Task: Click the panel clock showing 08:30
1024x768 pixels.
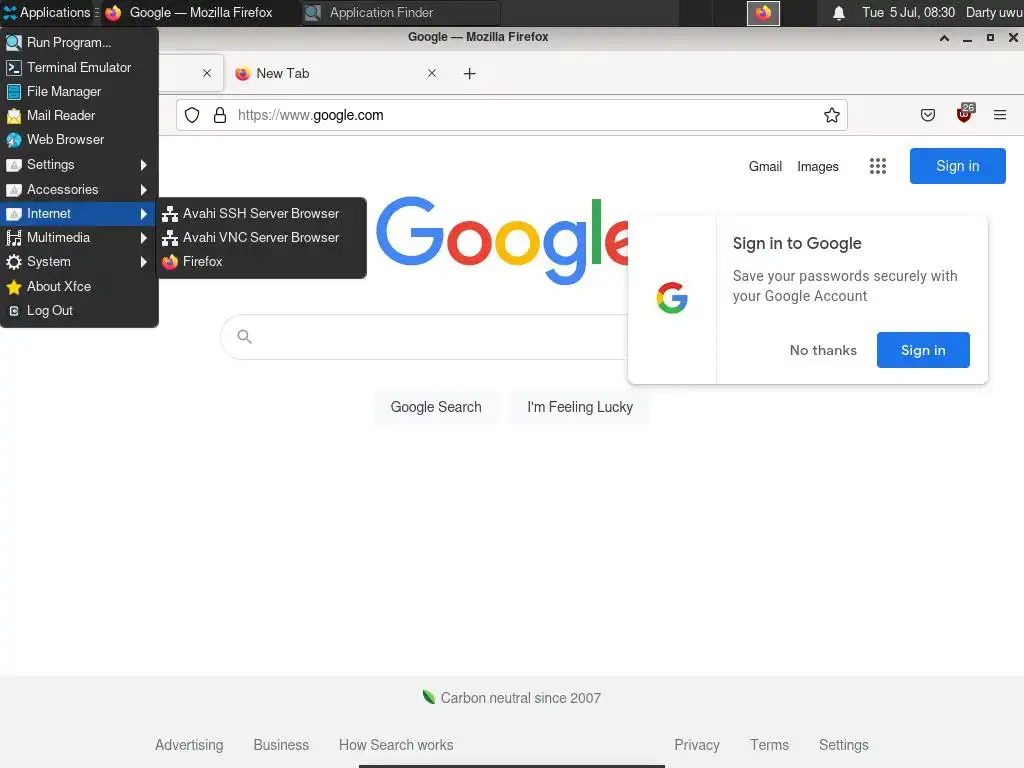Action: (908, 12)
